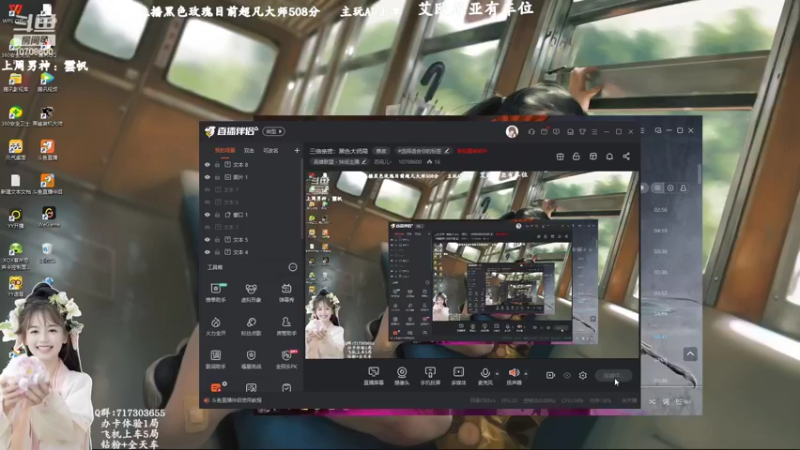Open the 虚拟形象 virtual avatar tool

[x=251, y=293]
